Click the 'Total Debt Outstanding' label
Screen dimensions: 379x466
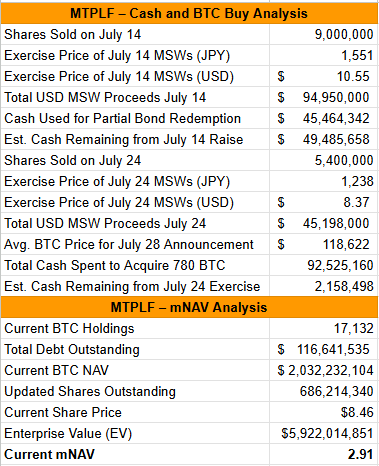point(72,350)
